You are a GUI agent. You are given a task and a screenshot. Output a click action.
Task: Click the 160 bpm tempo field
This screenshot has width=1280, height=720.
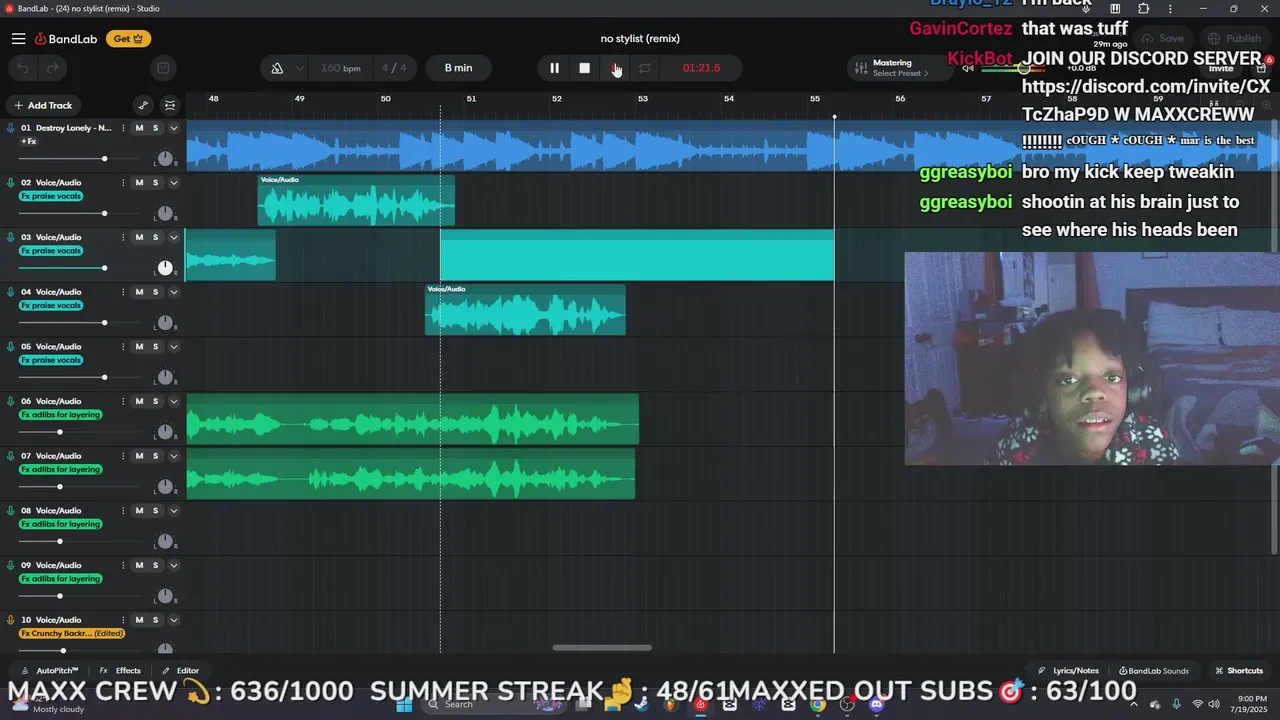pos(341,68)
